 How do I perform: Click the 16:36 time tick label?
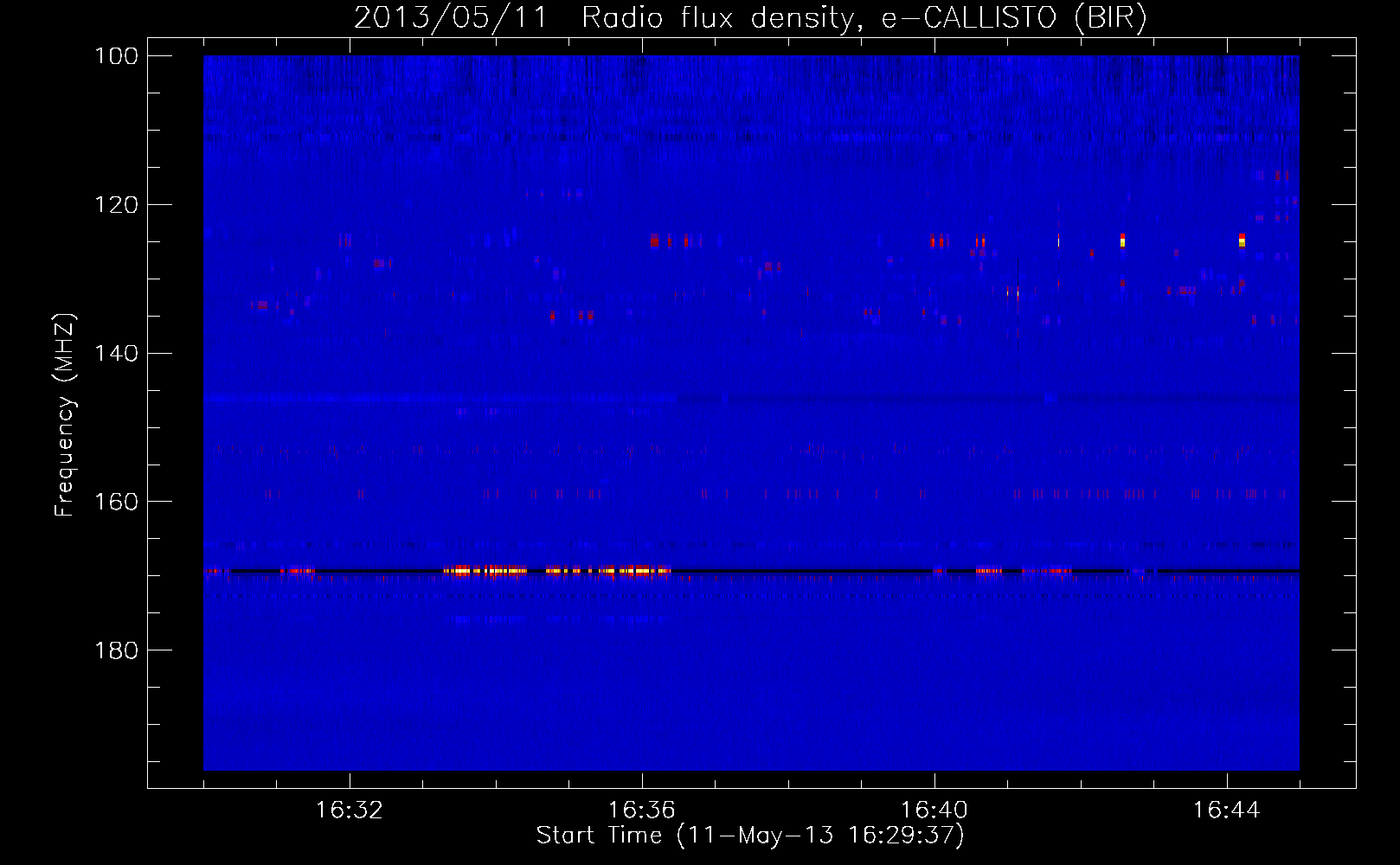[x=642, y=811]
